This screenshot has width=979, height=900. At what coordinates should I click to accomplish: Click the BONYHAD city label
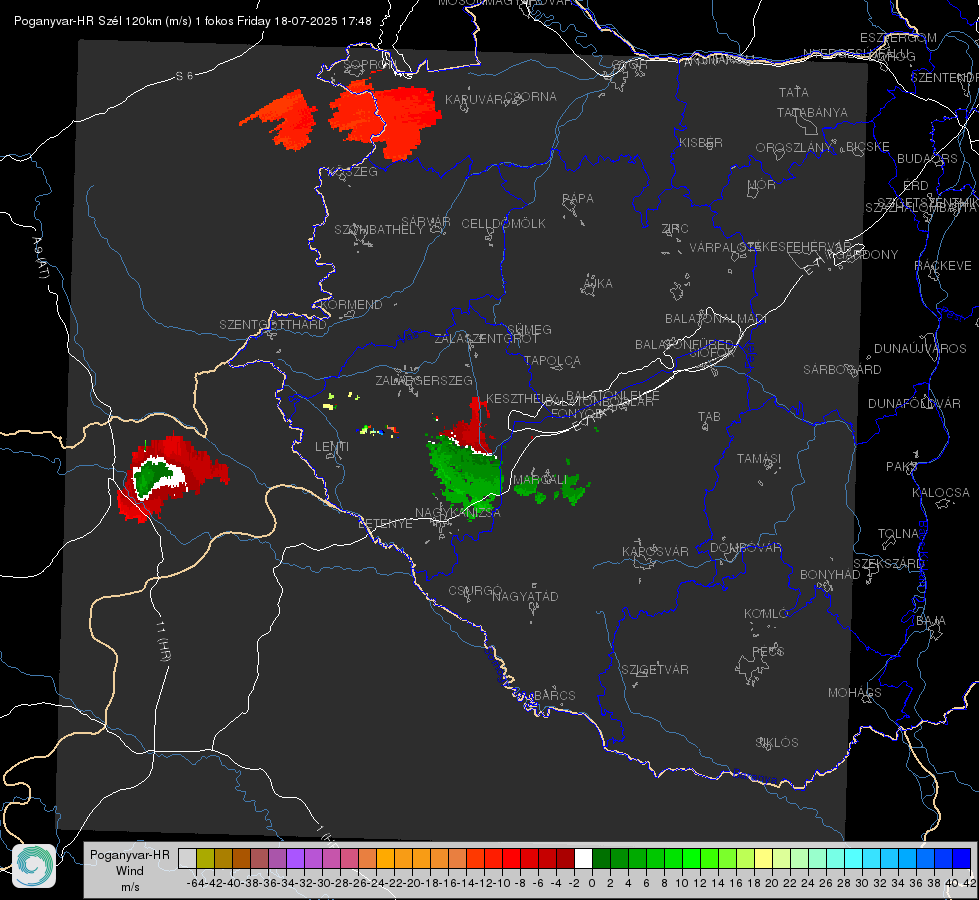pyautogui.click(x=830, y=575)
